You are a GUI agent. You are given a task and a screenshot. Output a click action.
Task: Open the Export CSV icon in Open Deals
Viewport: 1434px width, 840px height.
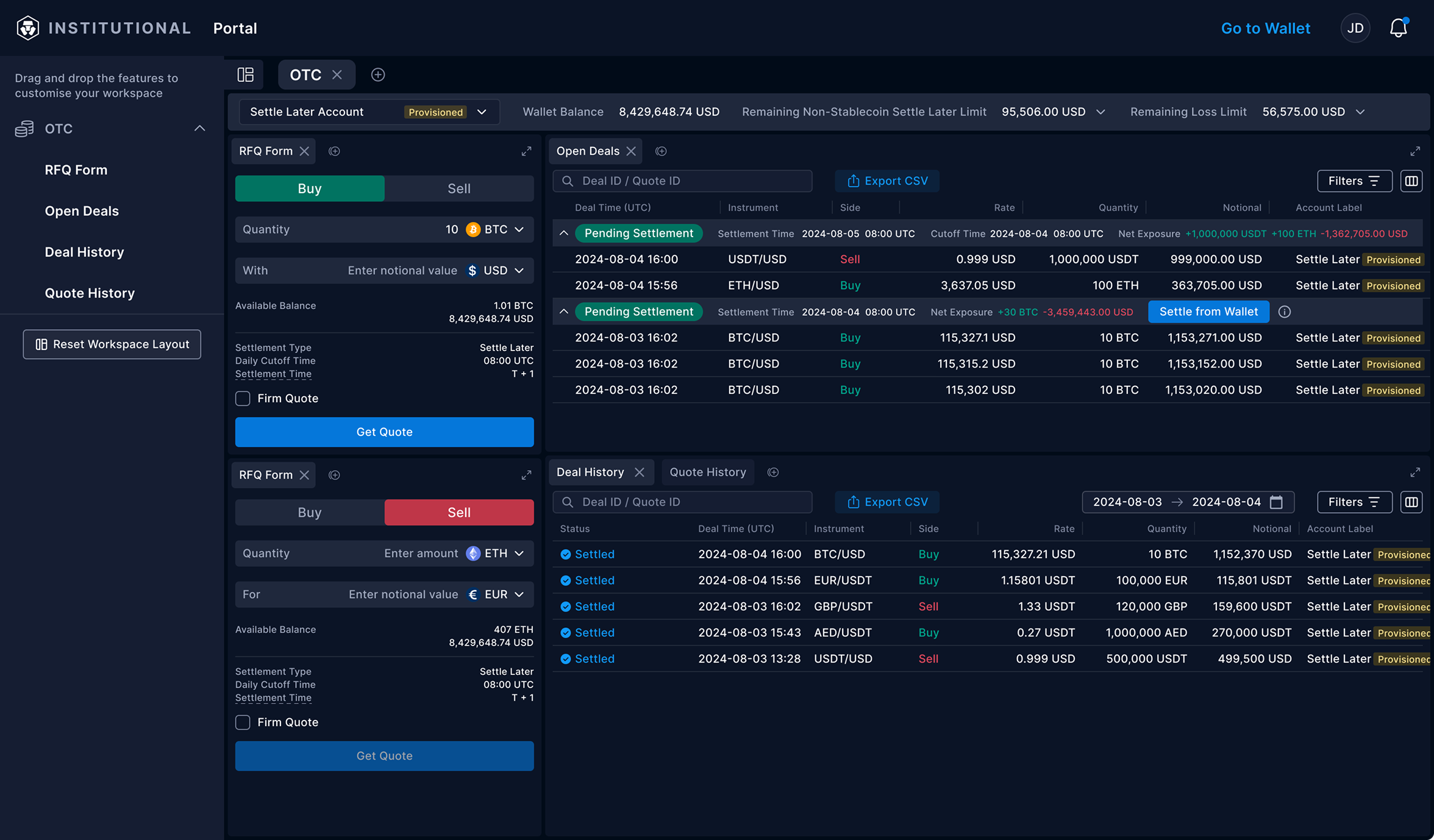coord(852,180)
